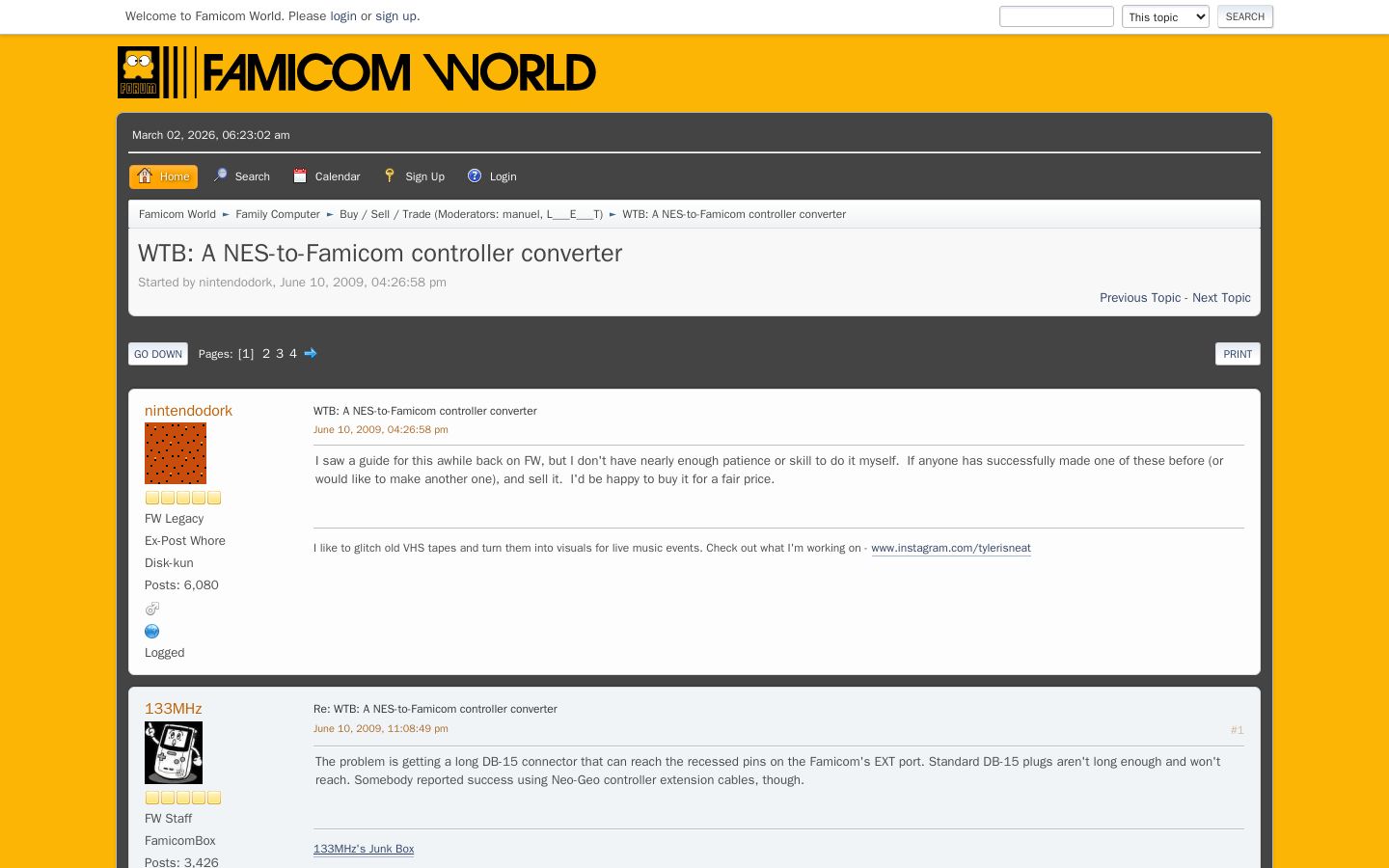Click the '#1' reply number link

pos(1237,730)
